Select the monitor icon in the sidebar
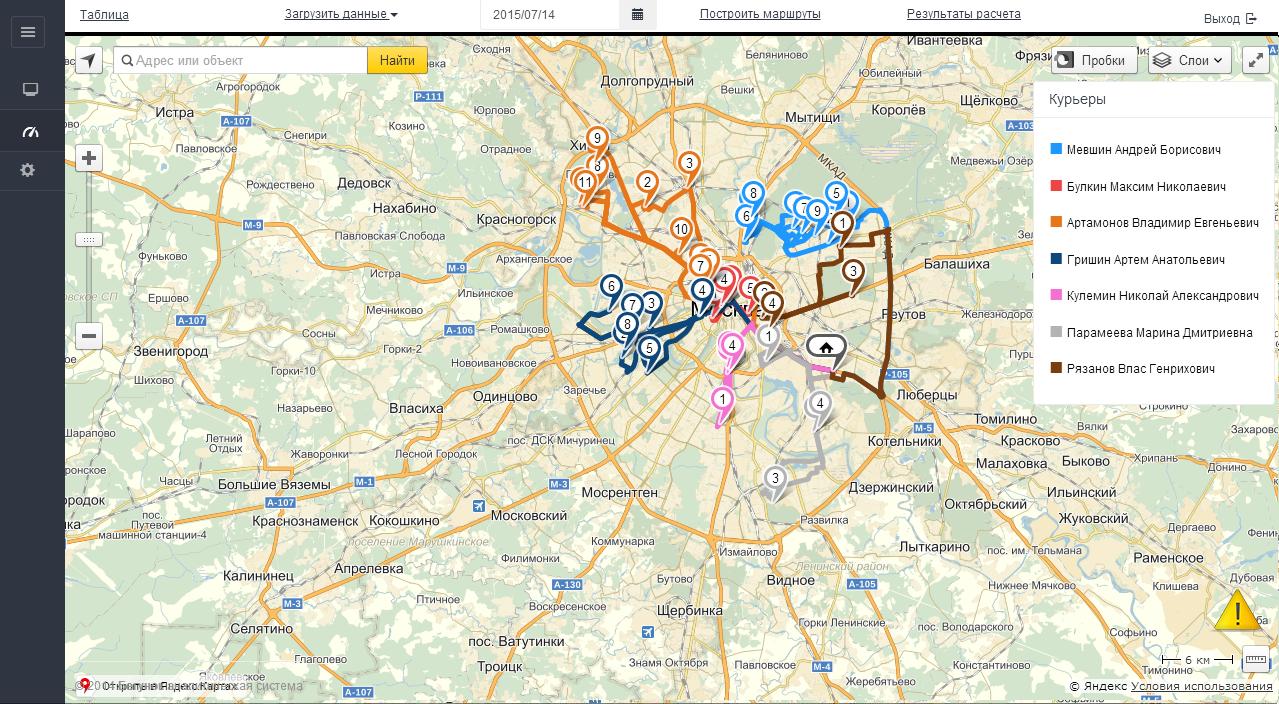 pos(30,90)
